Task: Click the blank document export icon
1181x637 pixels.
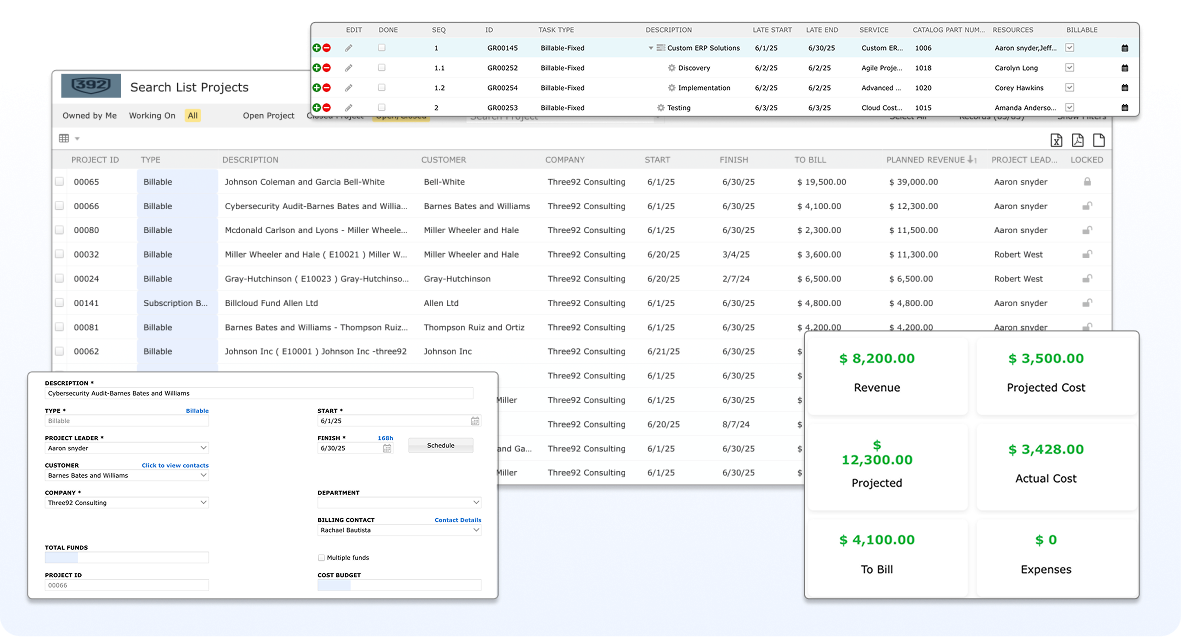Action: coord(1099,140)
